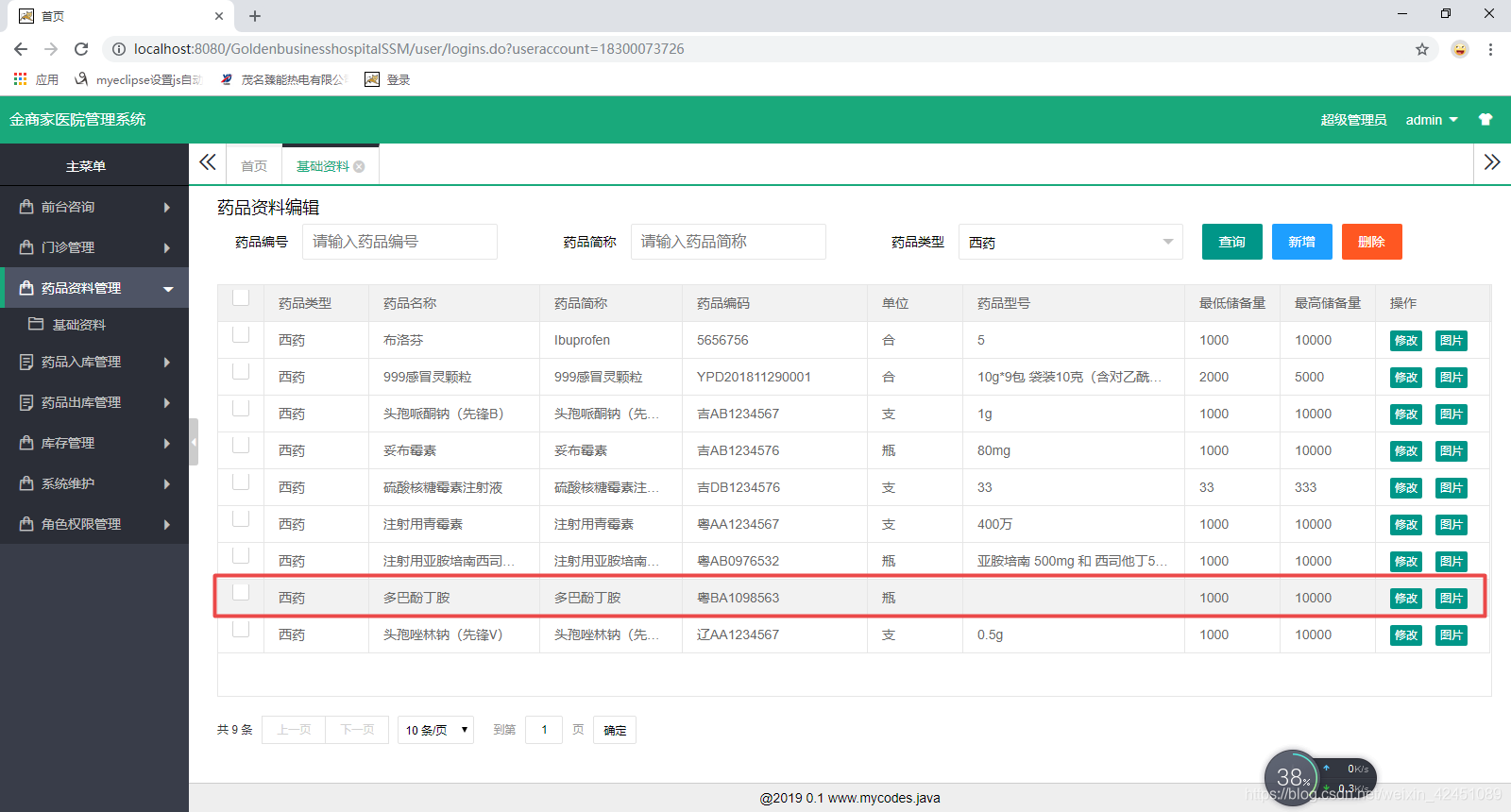Click the 前台咨询 bag icon in sidebar
Viewport: 1511px width, 812px height.
[x=26, y=206]
